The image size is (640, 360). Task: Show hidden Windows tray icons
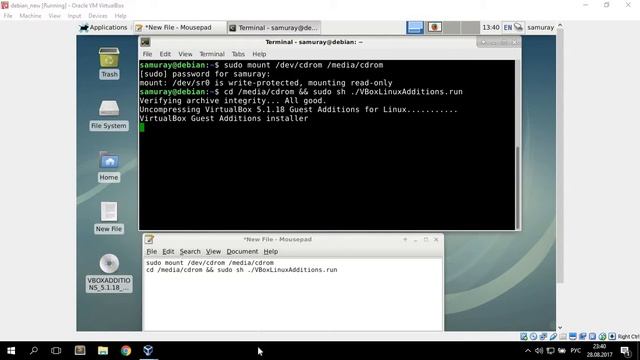pyautogui.click(x=528, y=351)
